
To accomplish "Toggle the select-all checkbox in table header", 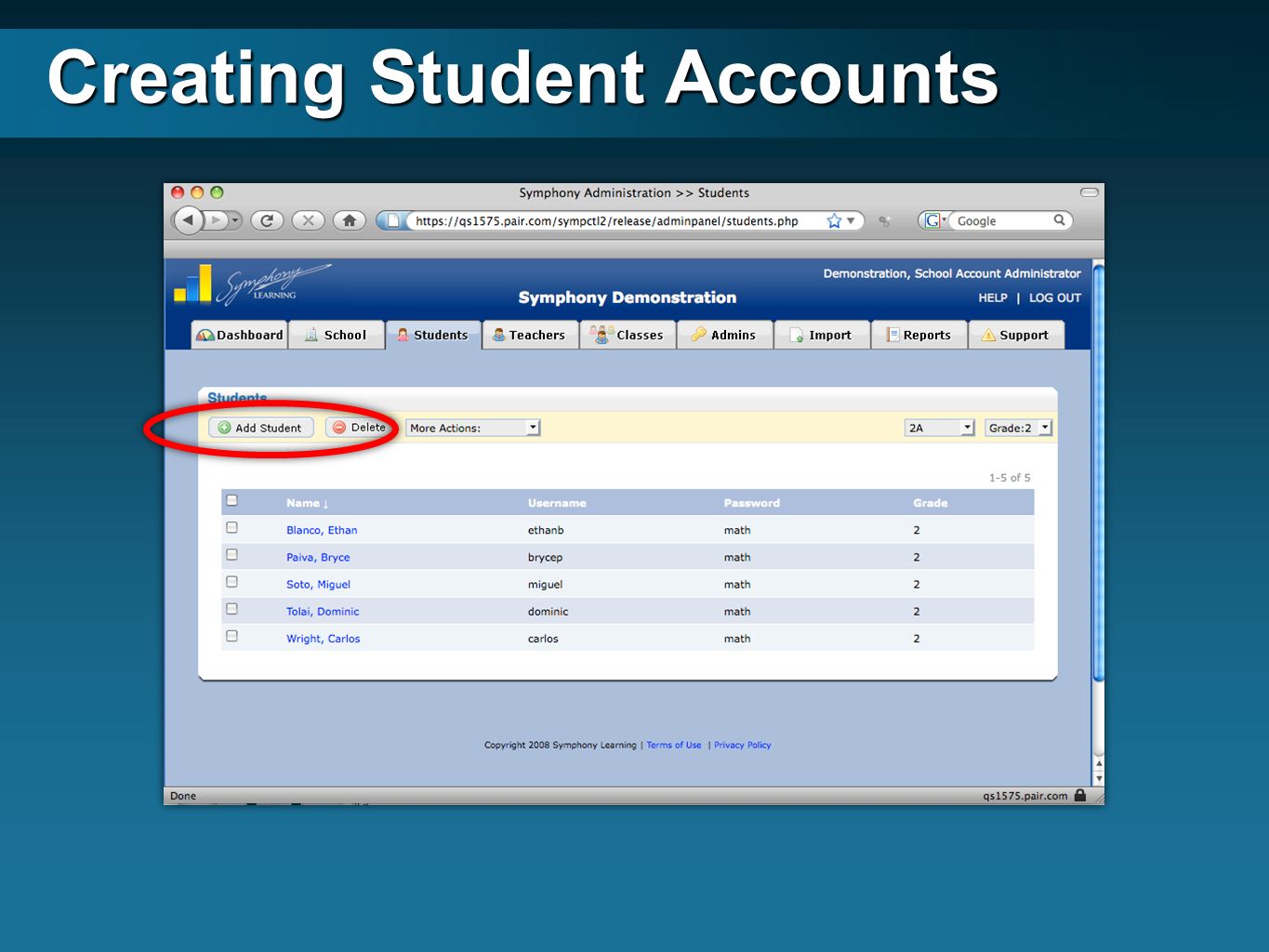I will [x=232, y=500].
